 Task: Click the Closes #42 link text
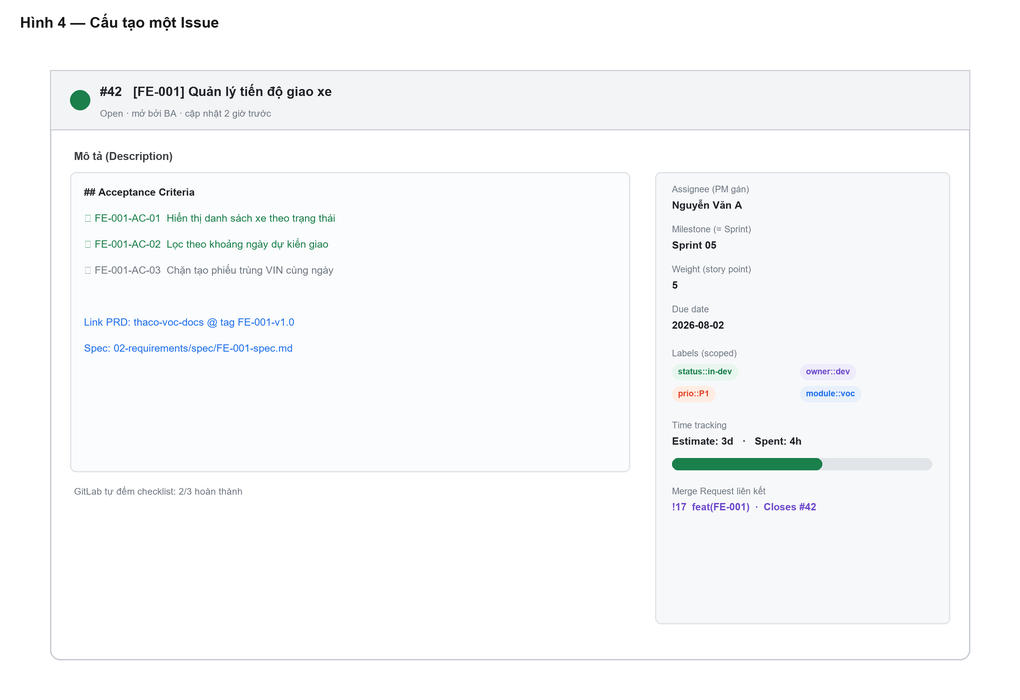tap(790, 507)
